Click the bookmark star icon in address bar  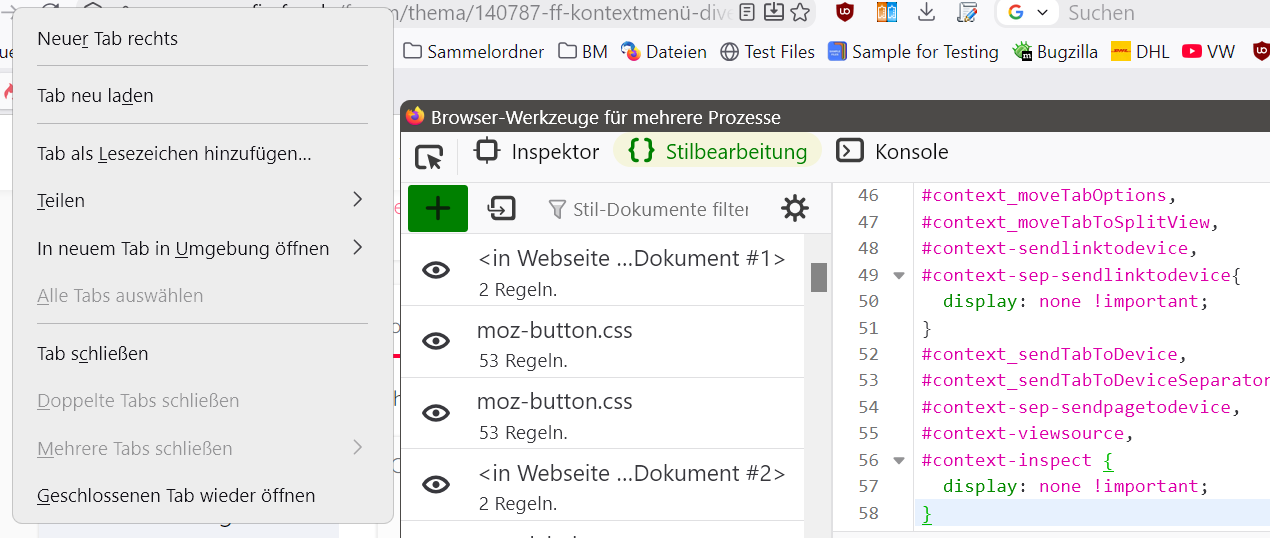pyautogui.click(x=800, y=12)
